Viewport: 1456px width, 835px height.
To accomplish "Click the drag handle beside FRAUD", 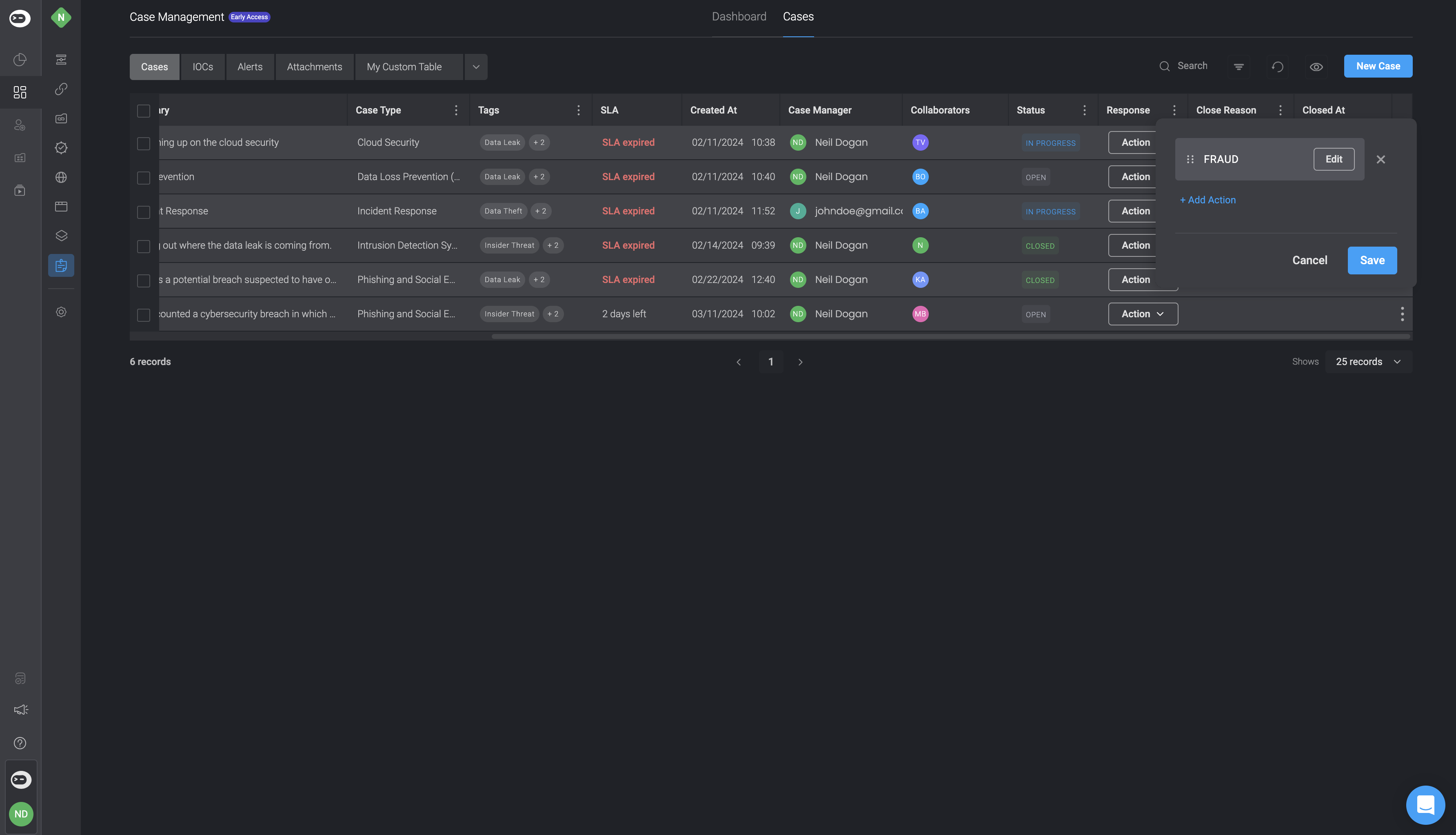I will point(1190,159).
